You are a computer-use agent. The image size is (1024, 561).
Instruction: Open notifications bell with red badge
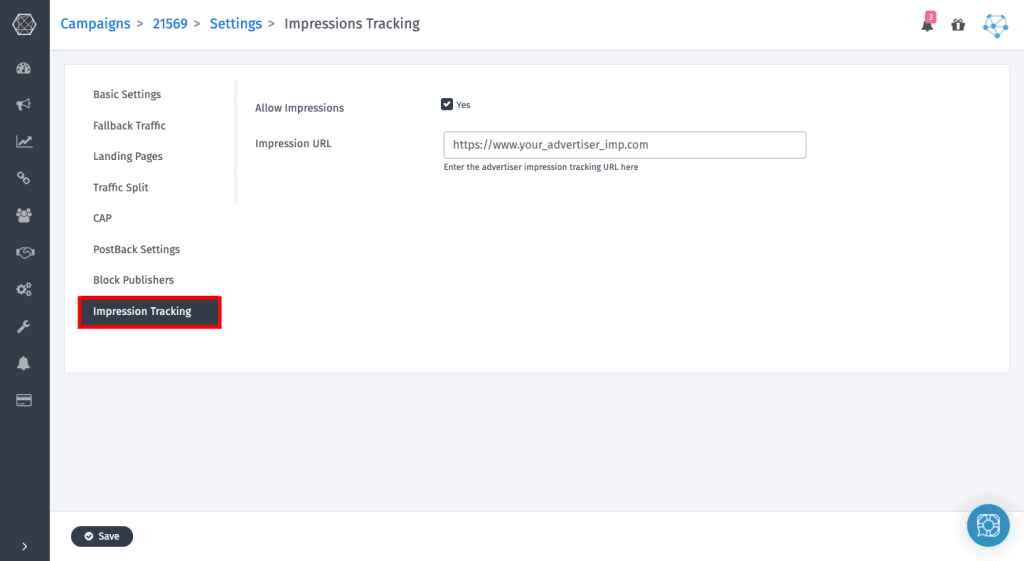point(927,25)
